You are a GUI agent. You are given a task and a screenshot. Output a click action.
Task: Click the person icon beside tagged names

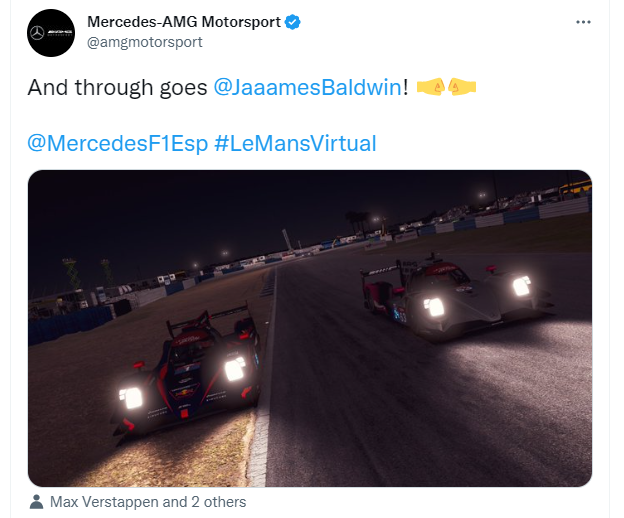[36, 502]
